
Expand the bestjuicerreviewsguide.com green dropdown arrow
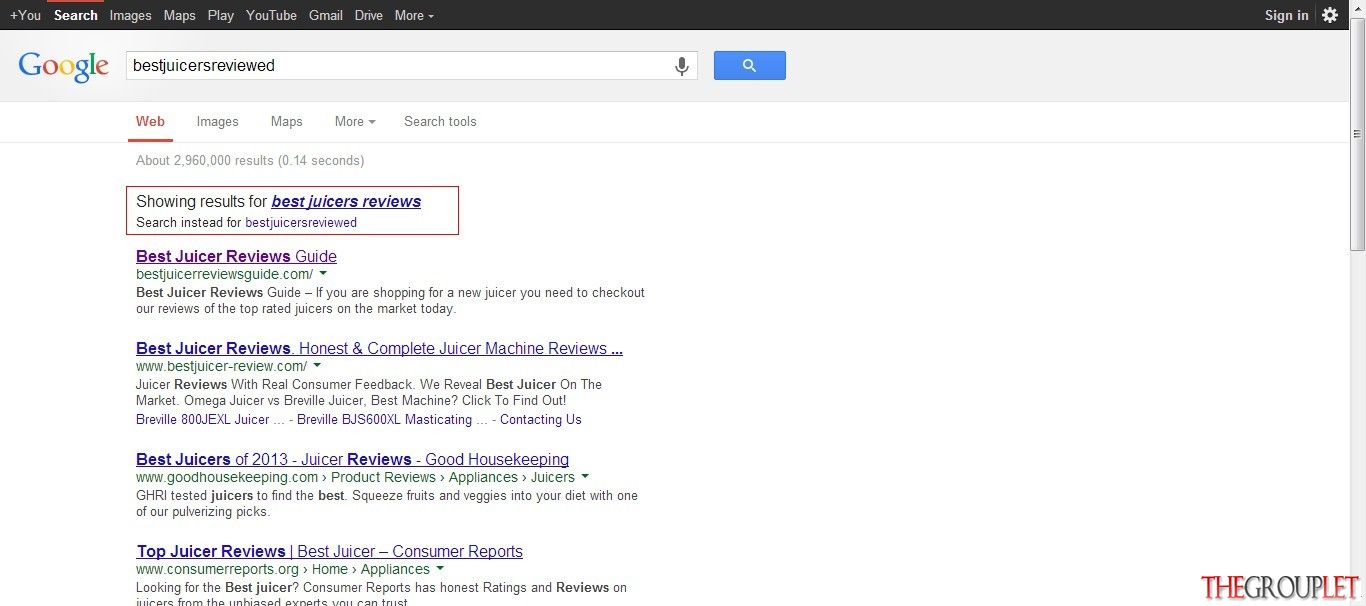coord(323,273)
